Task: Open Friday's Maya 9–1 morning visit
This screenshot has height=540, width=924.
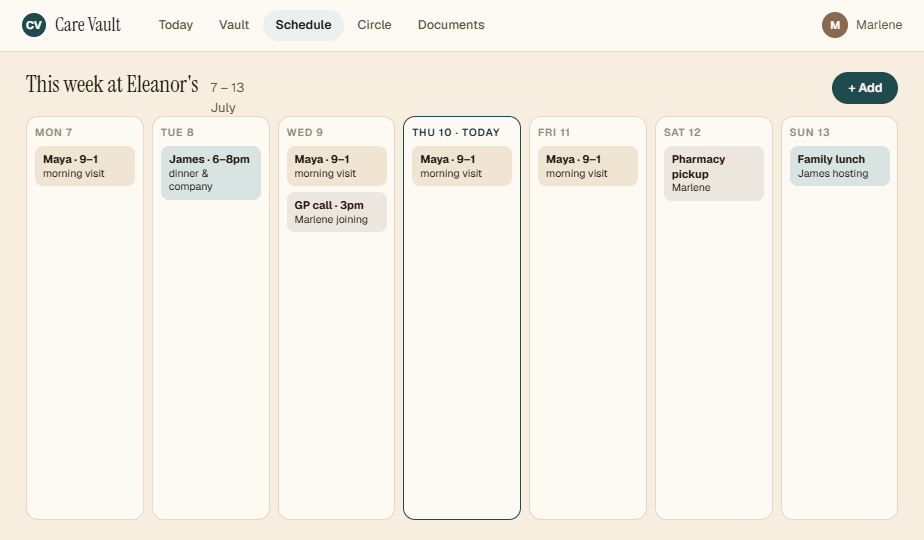Action: [588, 166]
